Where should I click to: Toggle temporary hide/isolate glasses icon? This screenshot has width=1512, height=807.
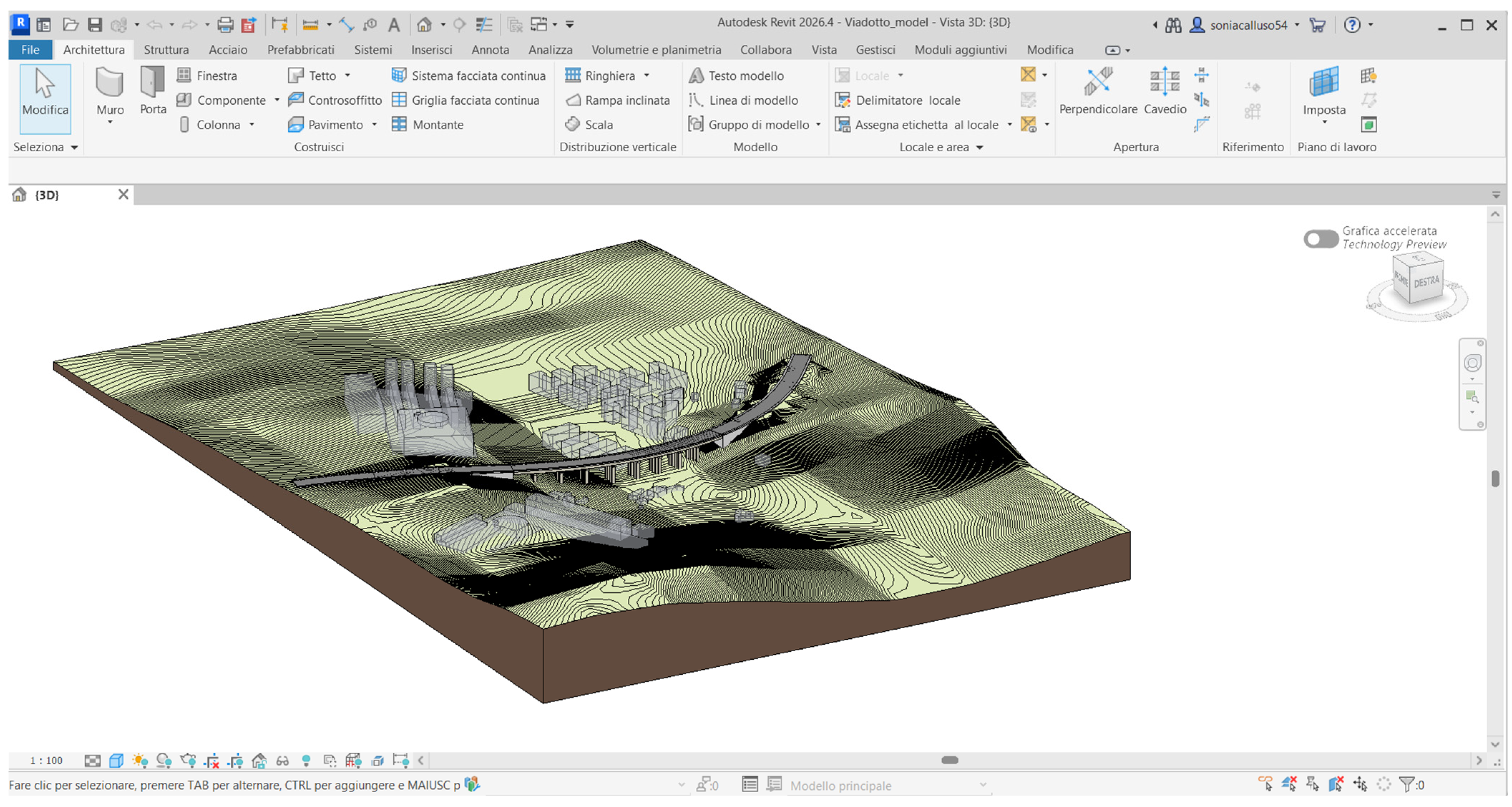[x=282, y=761]
